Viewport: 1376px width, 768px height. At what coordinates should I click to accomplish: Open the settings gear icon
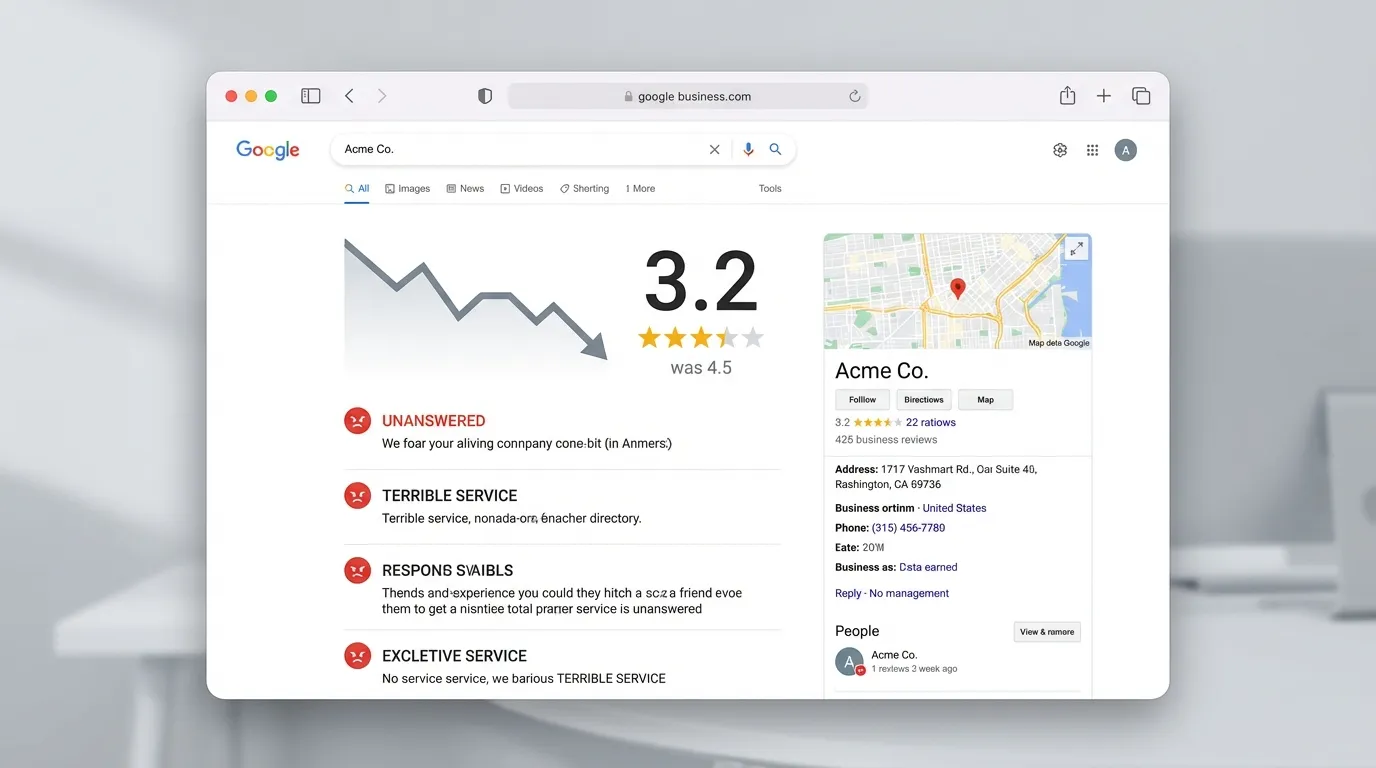pyautogui.click(x=1060, y=150)
